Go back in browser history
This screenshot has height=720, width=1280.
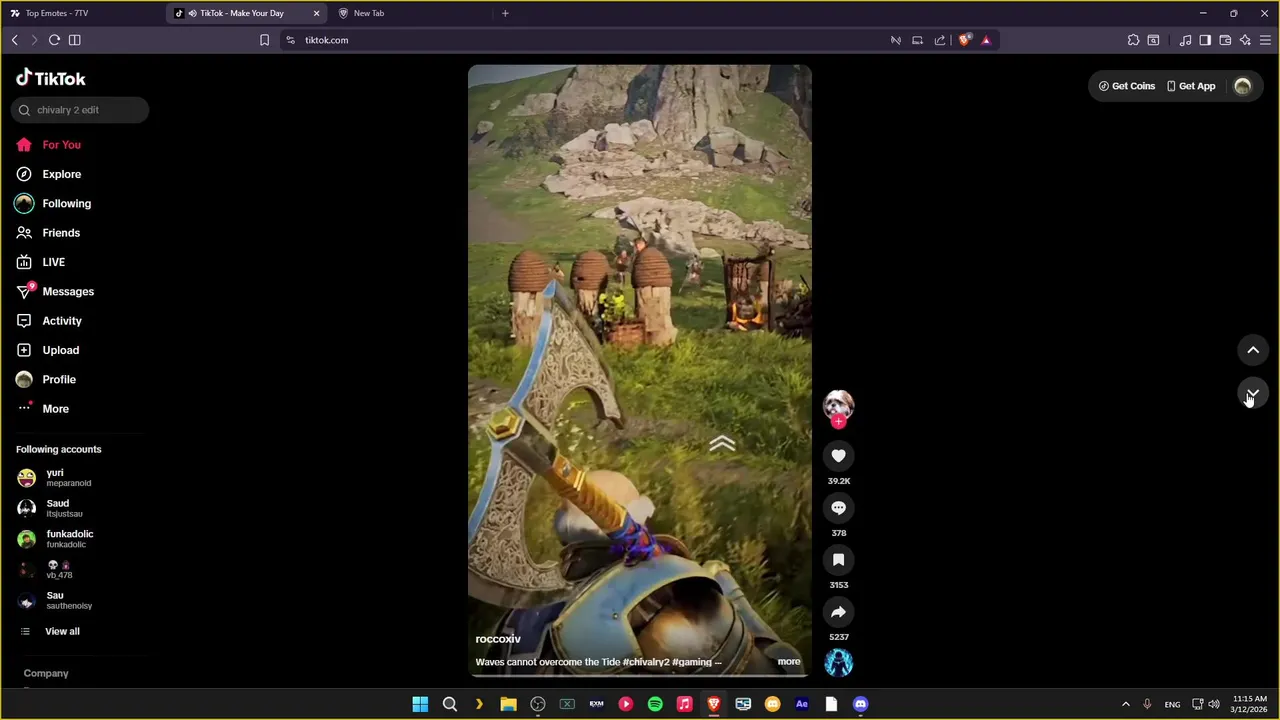[x=14, y=40]
